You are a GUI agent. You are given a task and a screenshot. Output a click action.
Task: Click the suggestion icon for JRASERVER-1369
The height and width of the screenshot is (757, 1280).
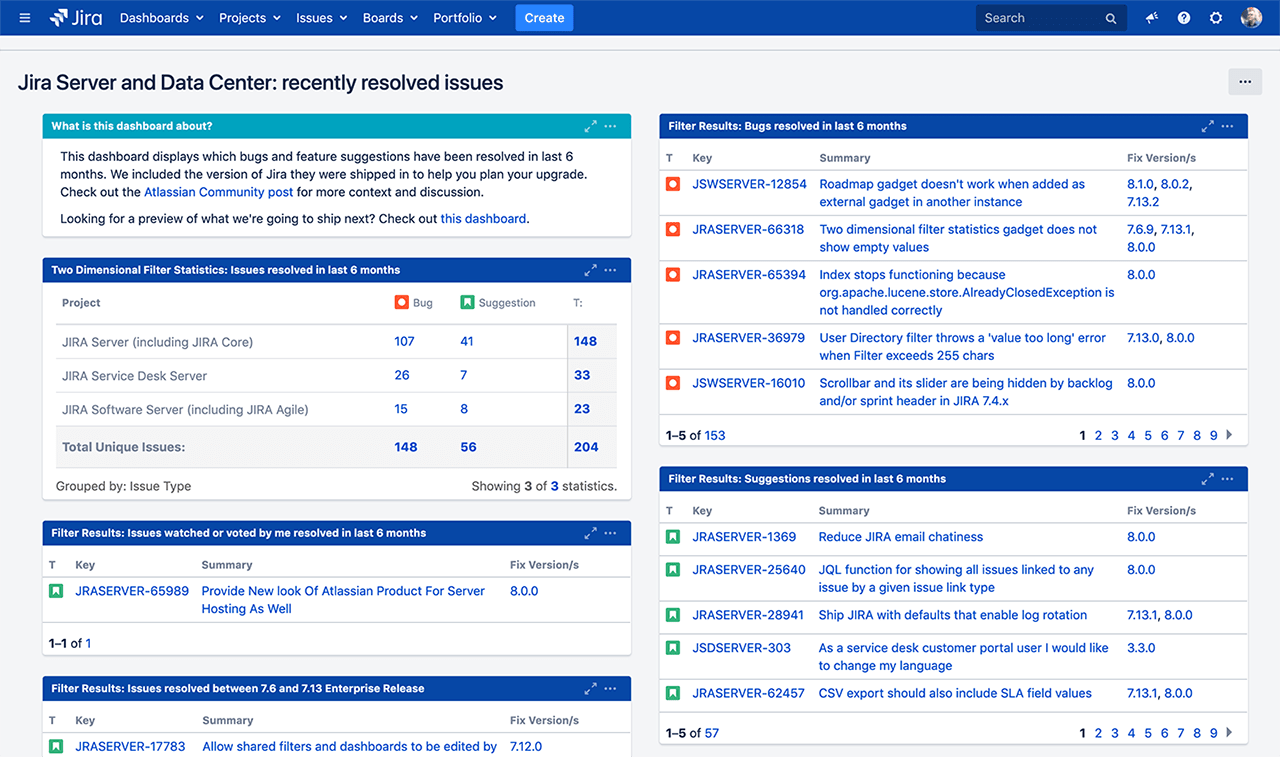[x=673, y=537]
